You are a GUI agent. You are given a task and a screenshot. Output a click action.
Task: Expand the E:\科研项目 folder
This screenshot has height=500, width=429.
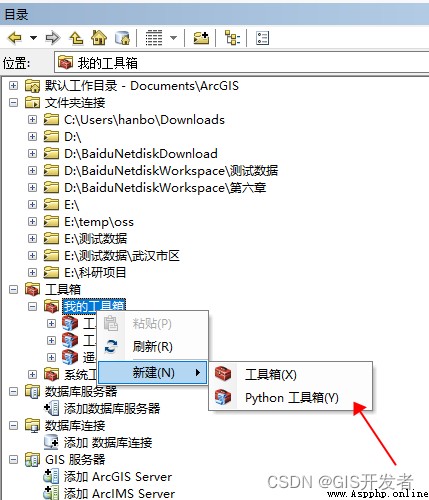pos(32,272)
